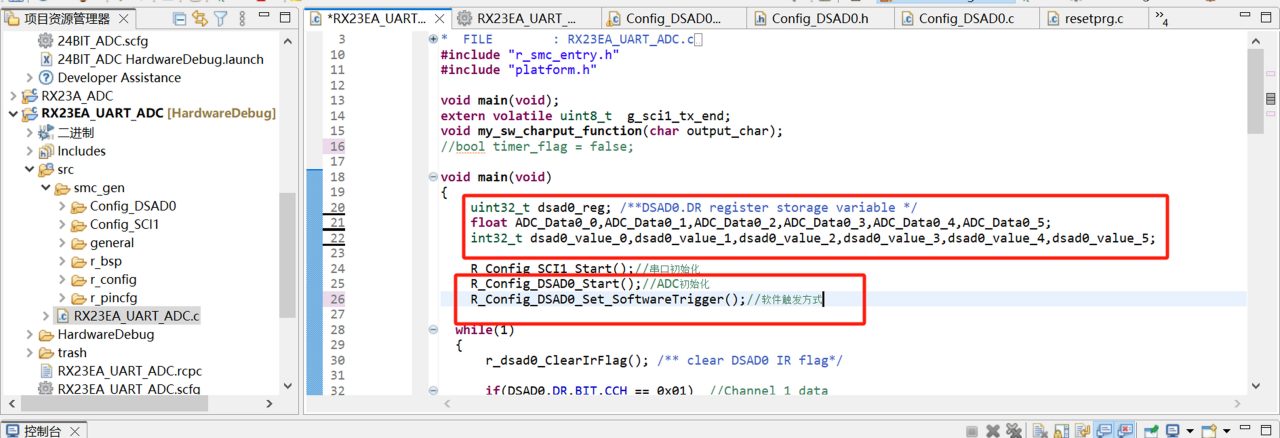The image size is (1280, 438).
Task: Open project explorer view menu (three dots)
Action: [x=240, y=18]
